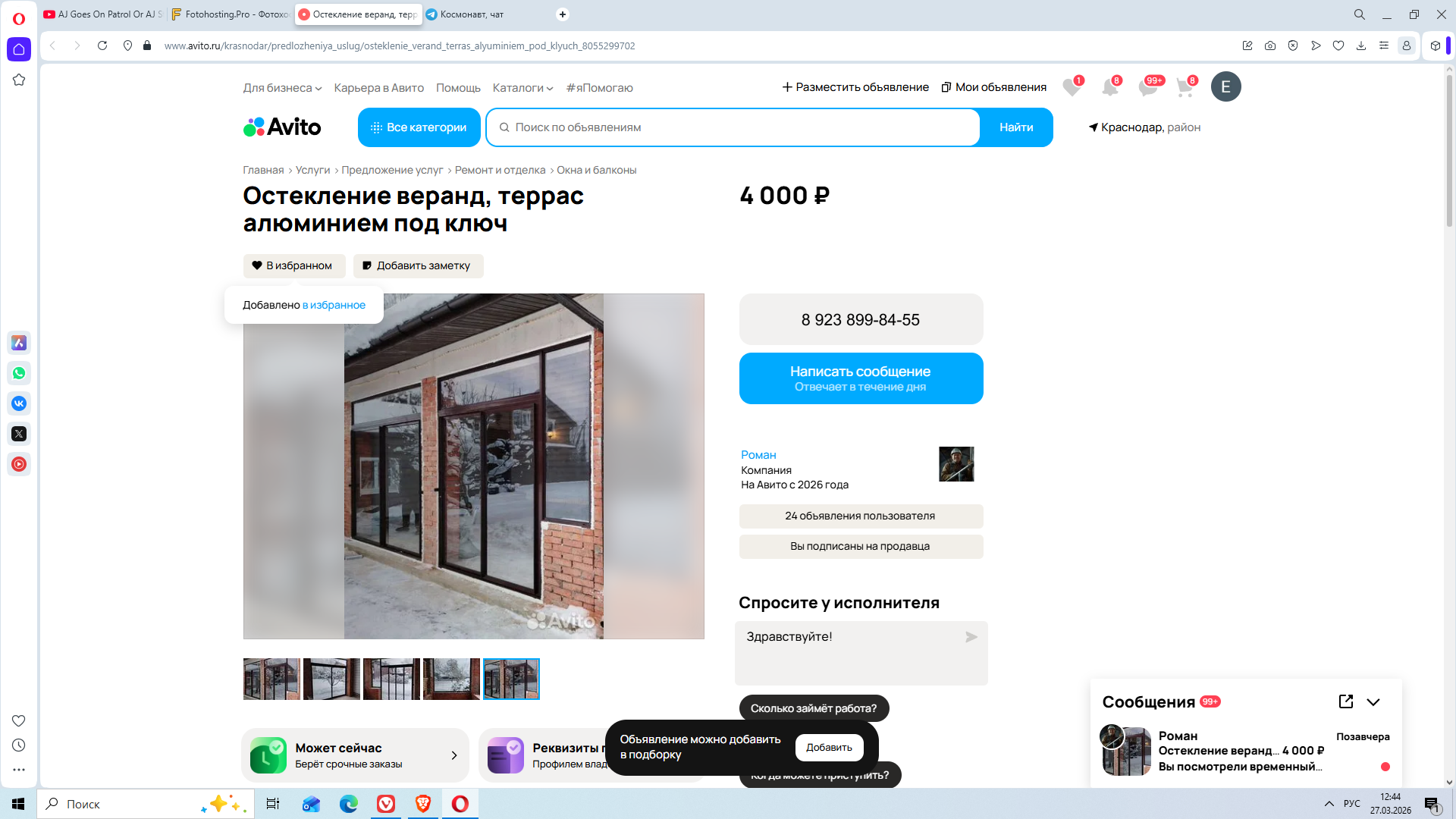Open the notifications bell icon
The width and height of the screenshot is (1456, 819).
point(1109,87)
